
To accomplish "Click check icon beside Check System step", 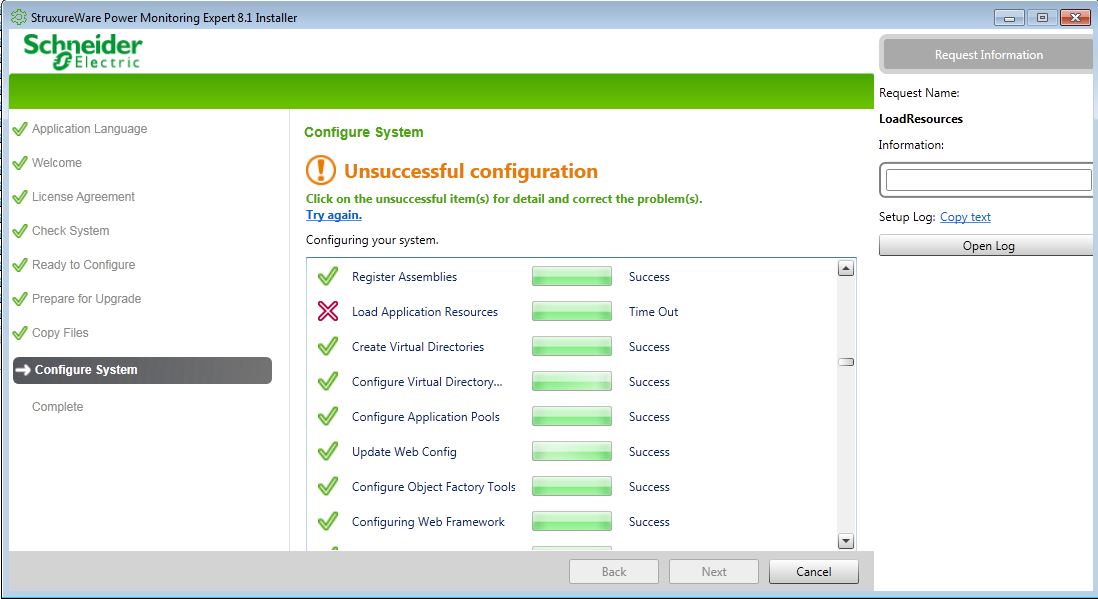I will pos(20,230).
